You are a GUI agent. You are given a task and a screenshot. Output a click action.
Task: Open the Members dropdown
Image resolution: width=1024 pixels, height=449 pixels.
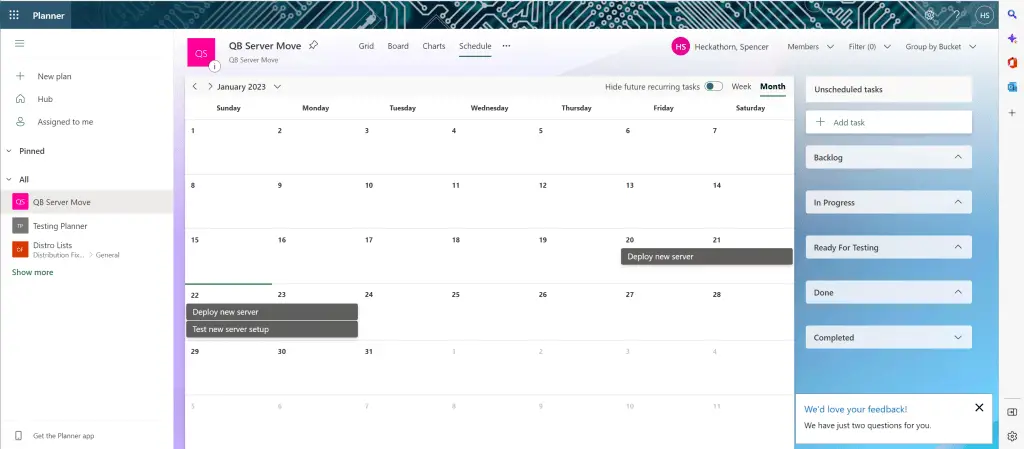point(810,46)
